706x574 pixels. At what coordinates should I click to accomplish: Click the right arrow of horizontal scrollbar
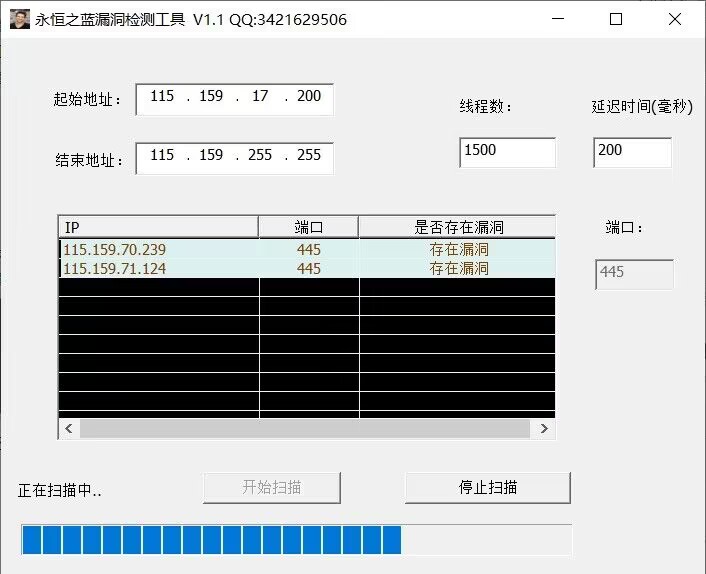[x=544, y=428]
